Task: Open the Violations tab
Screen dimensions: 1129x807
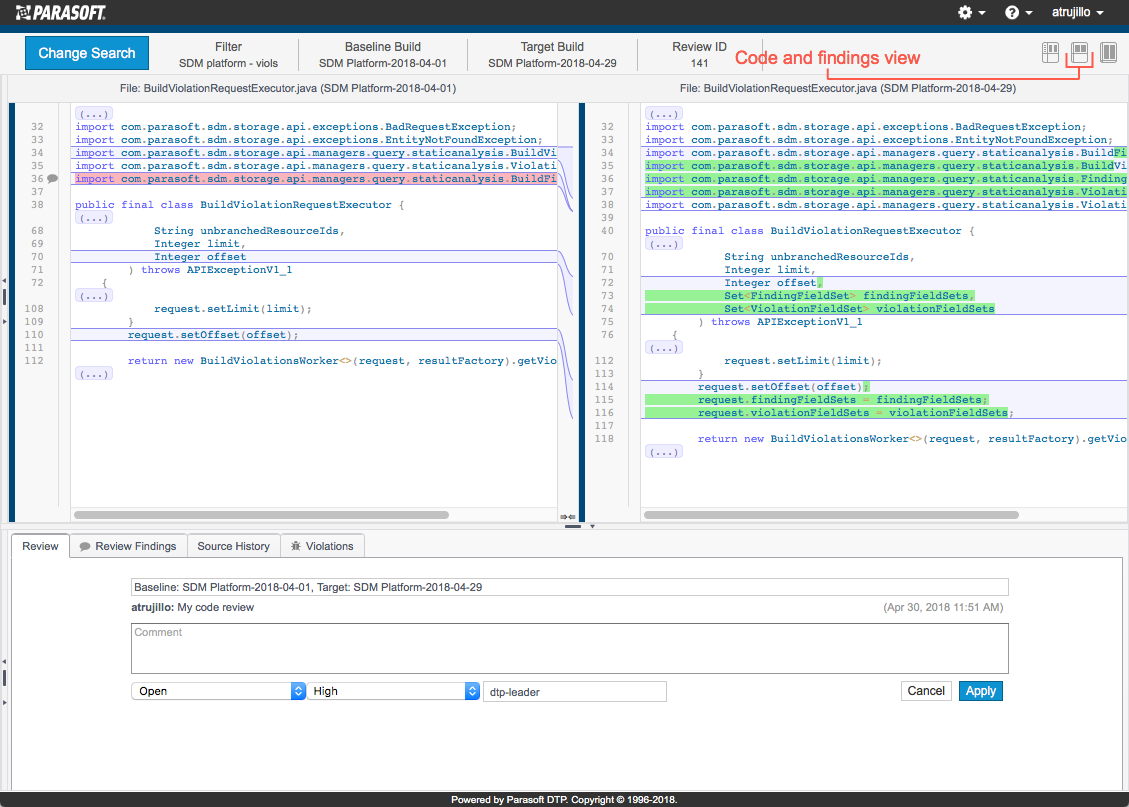Action: click(322, 546)
